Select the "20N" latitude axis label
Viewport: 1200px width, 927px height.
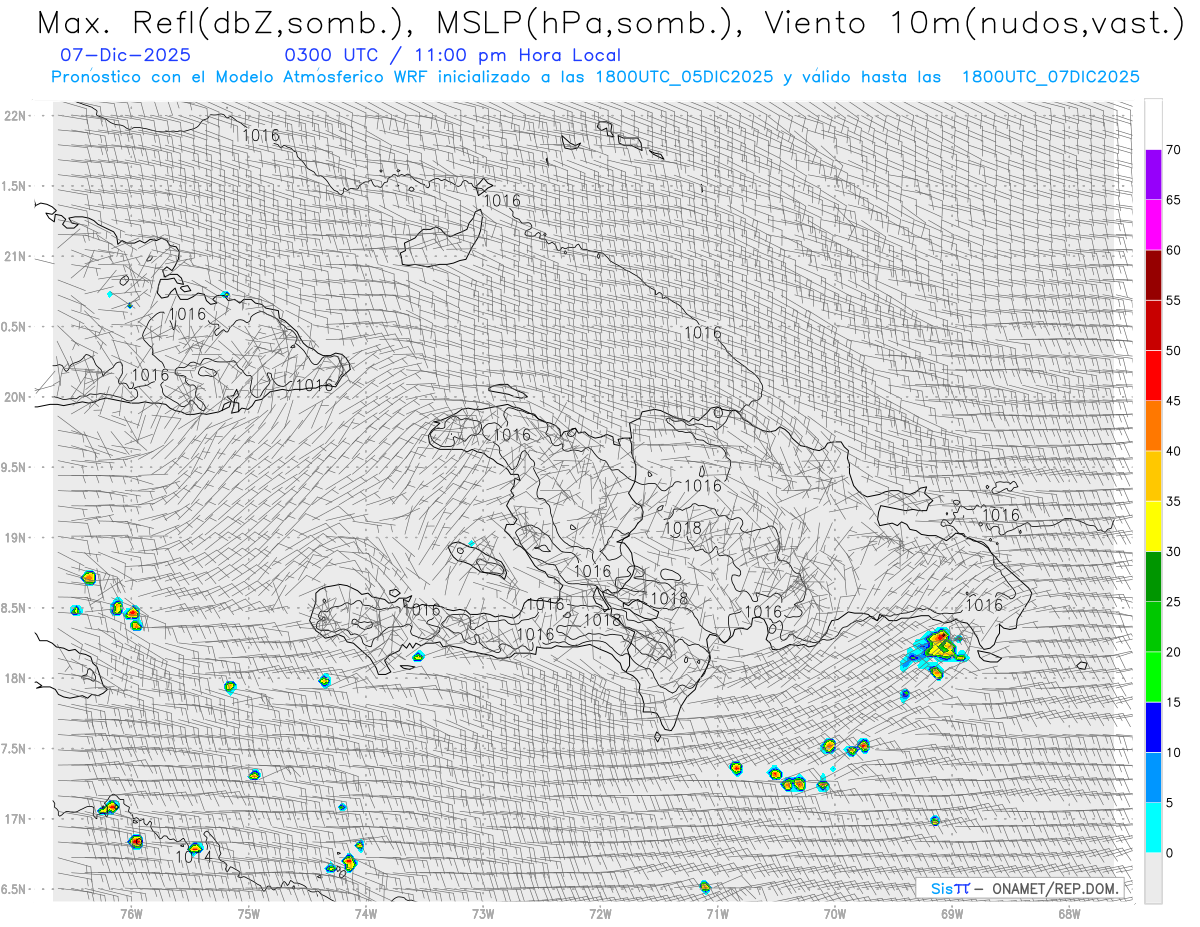coord(17,397)
